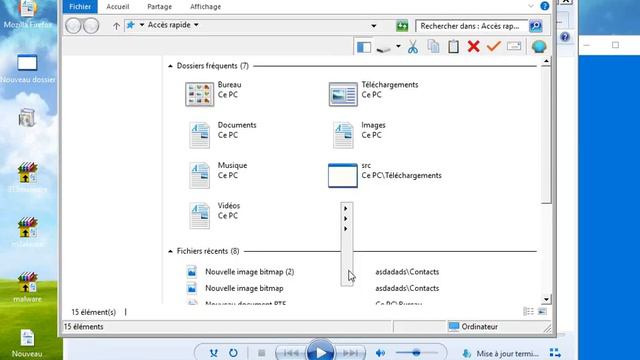Switch to large thumbnails view icon
This screenshot has height=360, width=640.
(x=542, y=312)
